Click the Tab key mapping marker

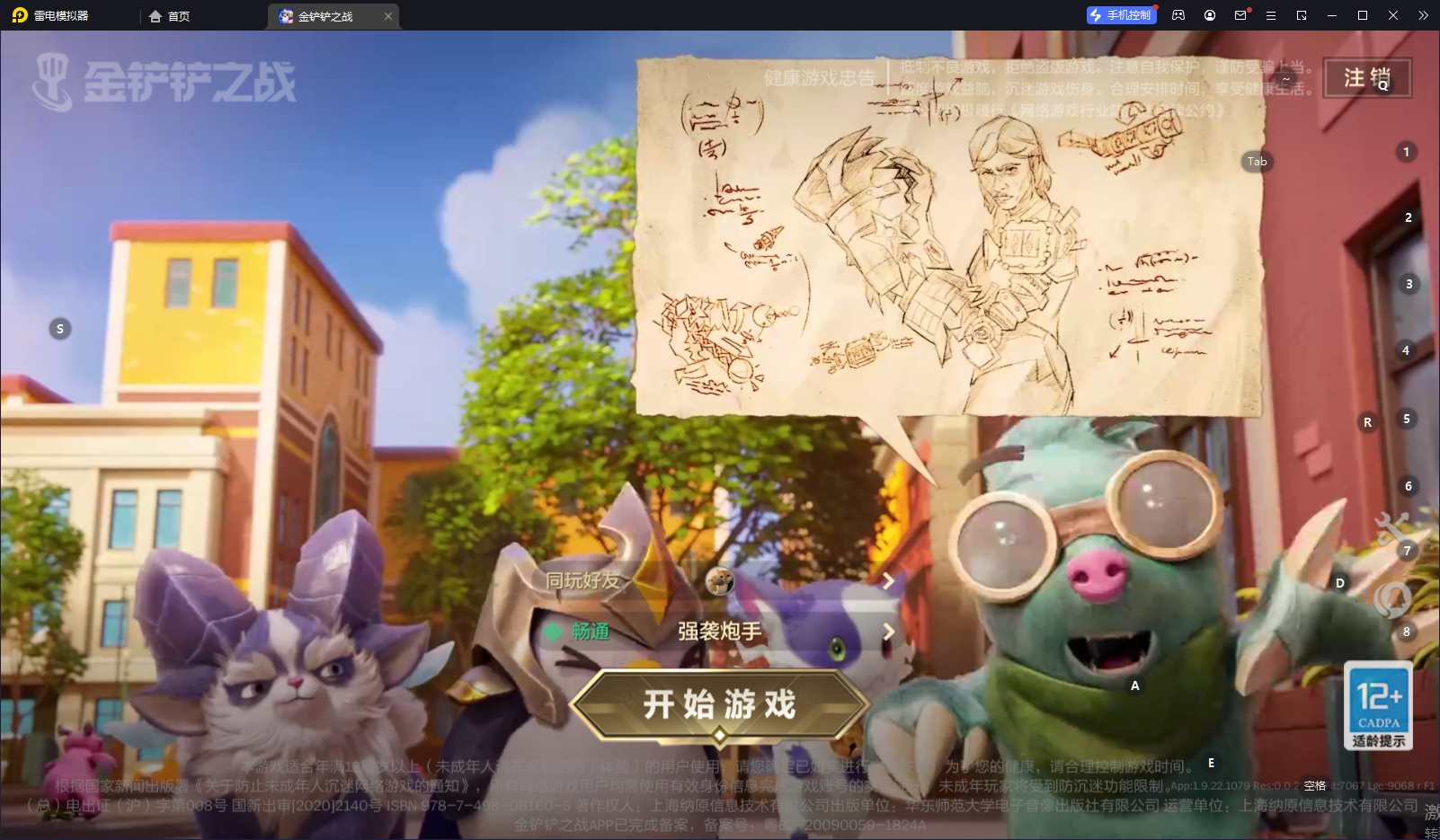pos(1257,162)
